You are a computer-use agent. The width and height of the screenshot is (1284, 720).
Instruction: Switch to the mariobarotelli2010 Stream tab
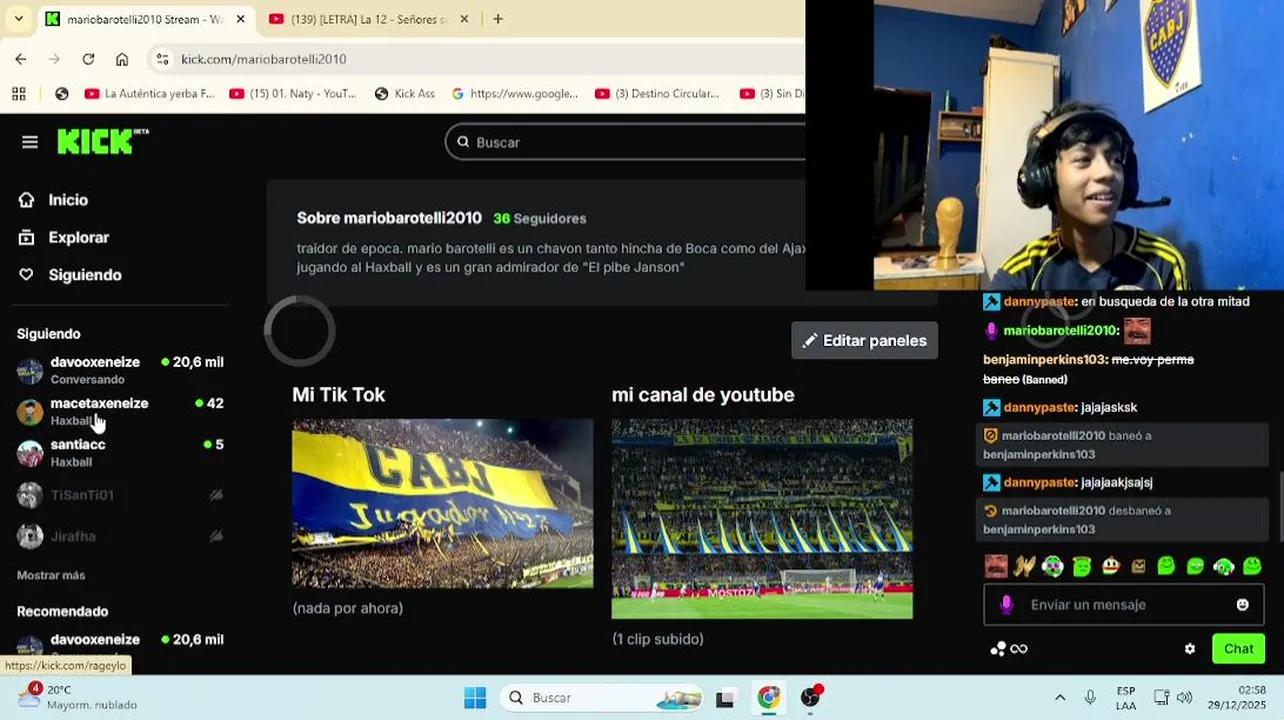tap(147, 19)
